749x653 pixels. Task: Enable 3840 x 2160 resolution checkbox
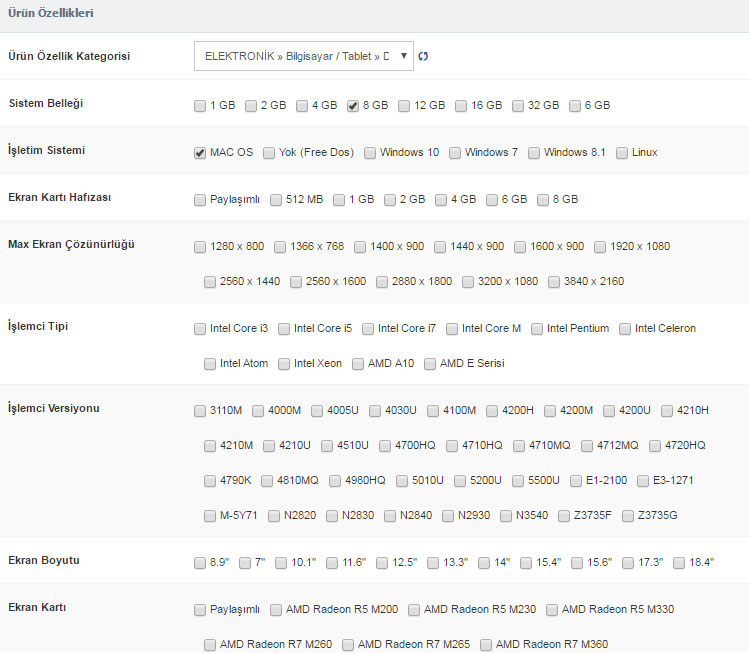click(x=554, y=282)
